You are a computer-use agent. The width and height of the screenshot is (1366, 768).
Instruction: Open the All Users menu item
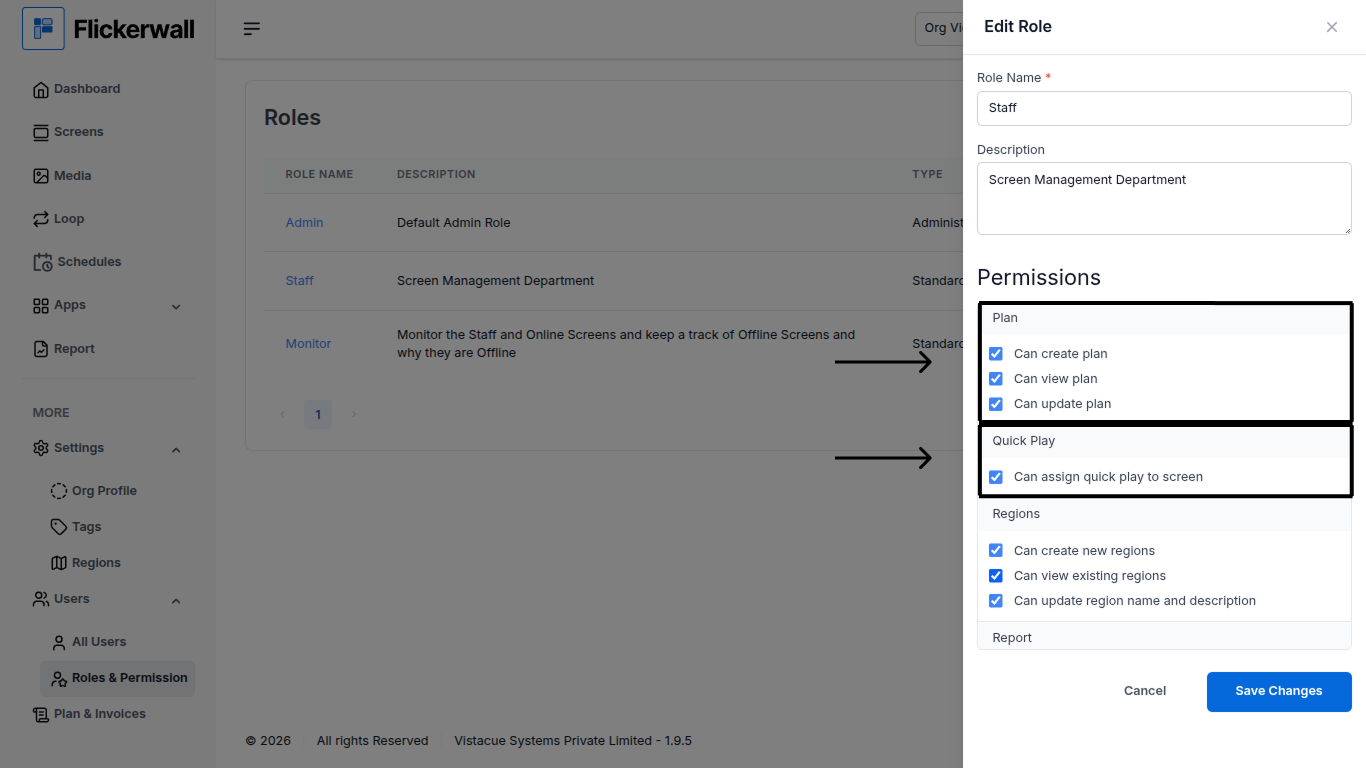(x=99, y=642)
